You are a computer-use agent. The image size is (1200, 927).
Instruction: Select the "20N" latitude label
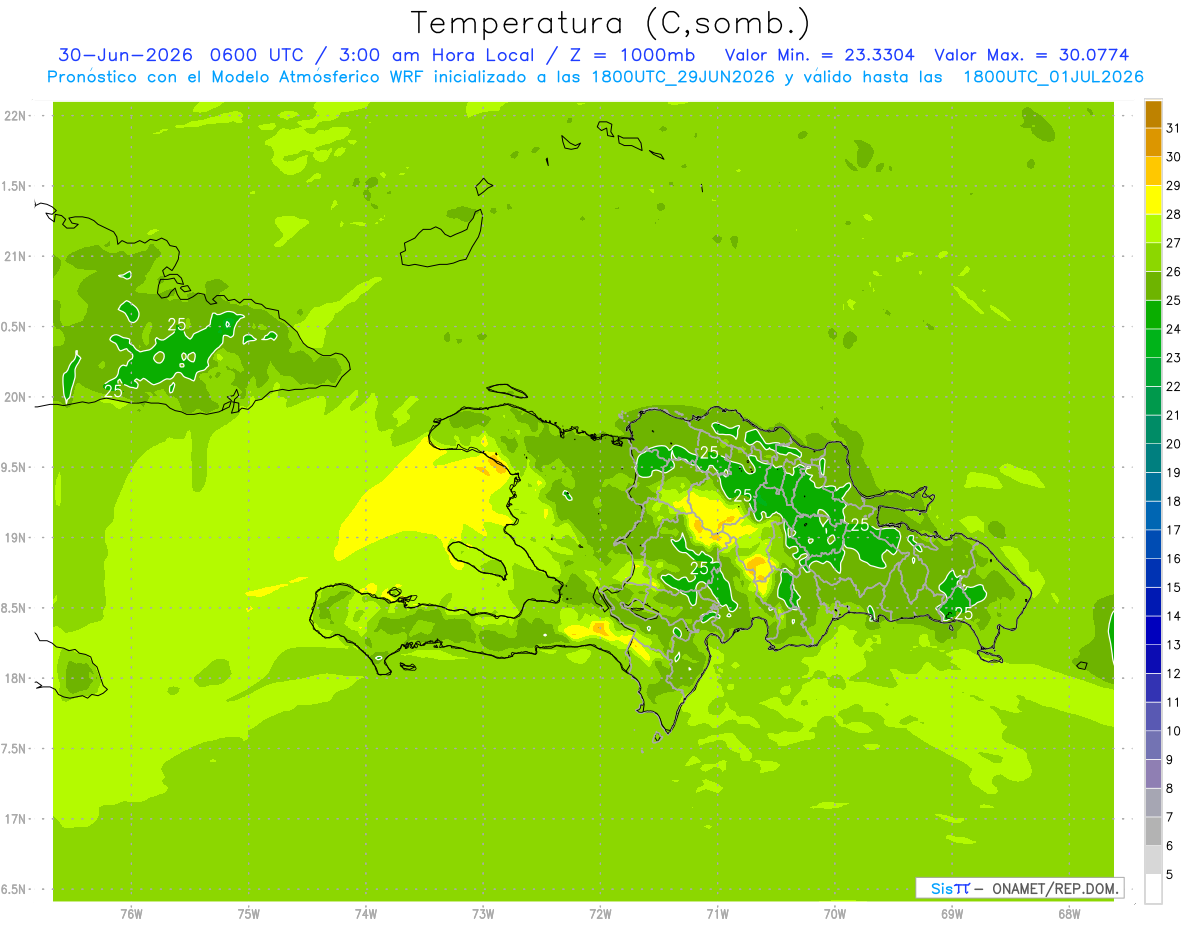pyautogui.click(x=14, y=397)
